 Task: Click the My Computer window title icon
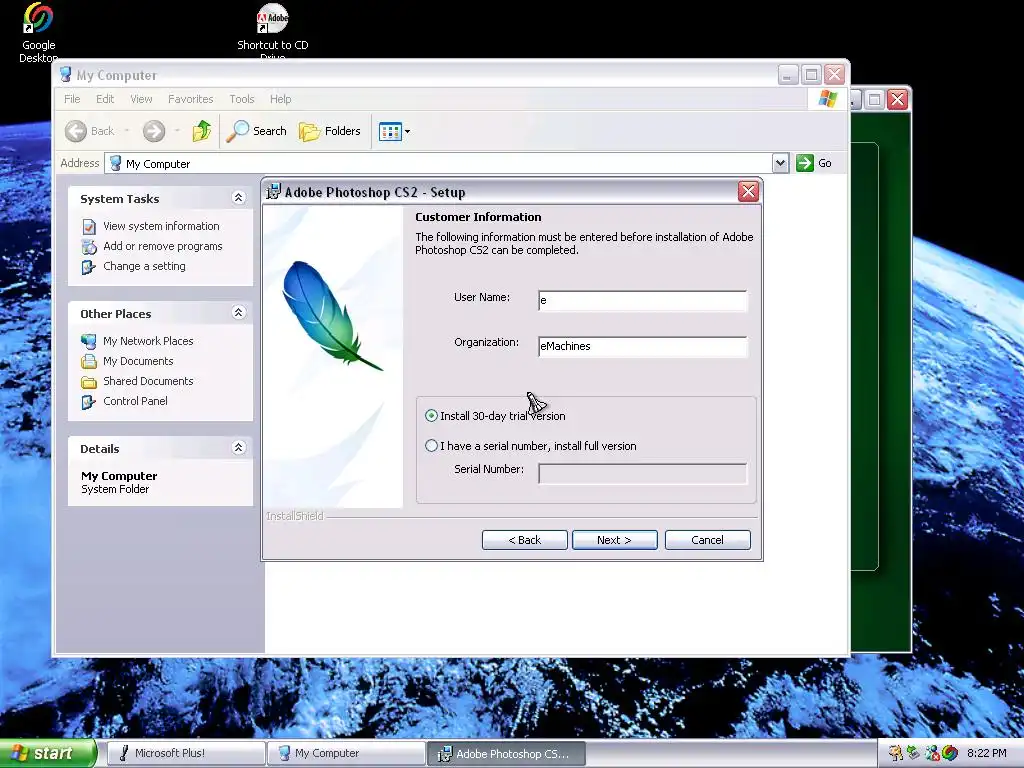tap(66, 74)
